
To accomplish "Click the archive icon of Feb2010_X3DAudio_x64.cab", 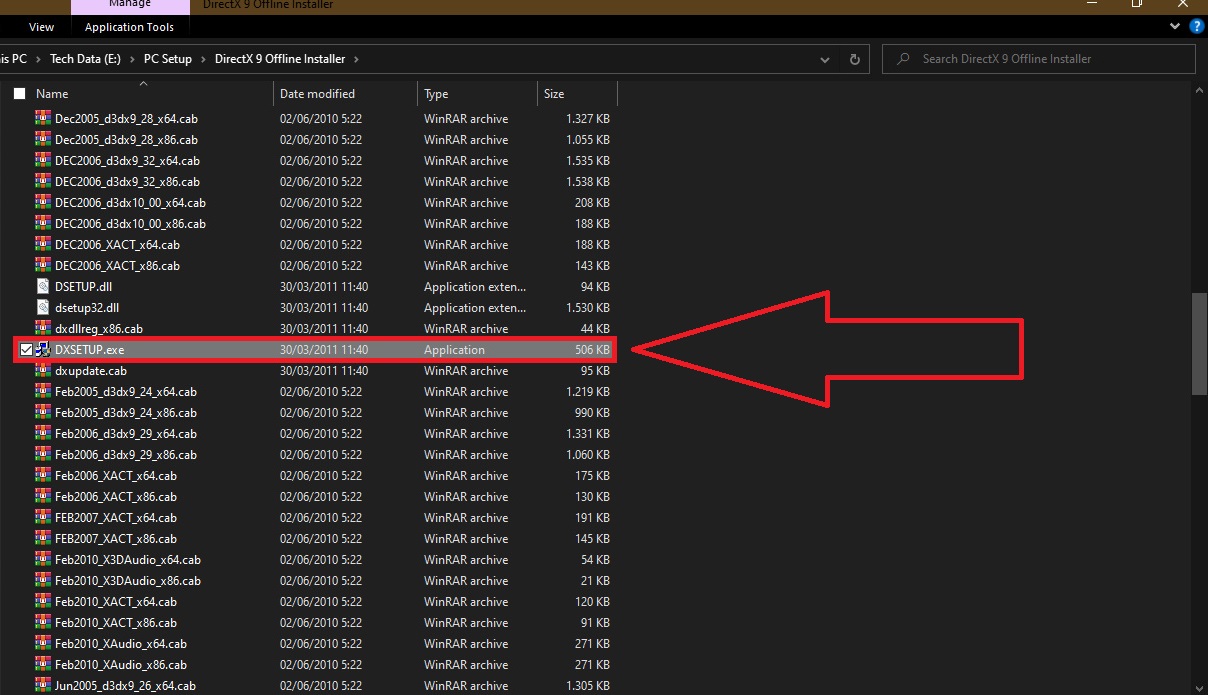I will click(x=43, y=559).
